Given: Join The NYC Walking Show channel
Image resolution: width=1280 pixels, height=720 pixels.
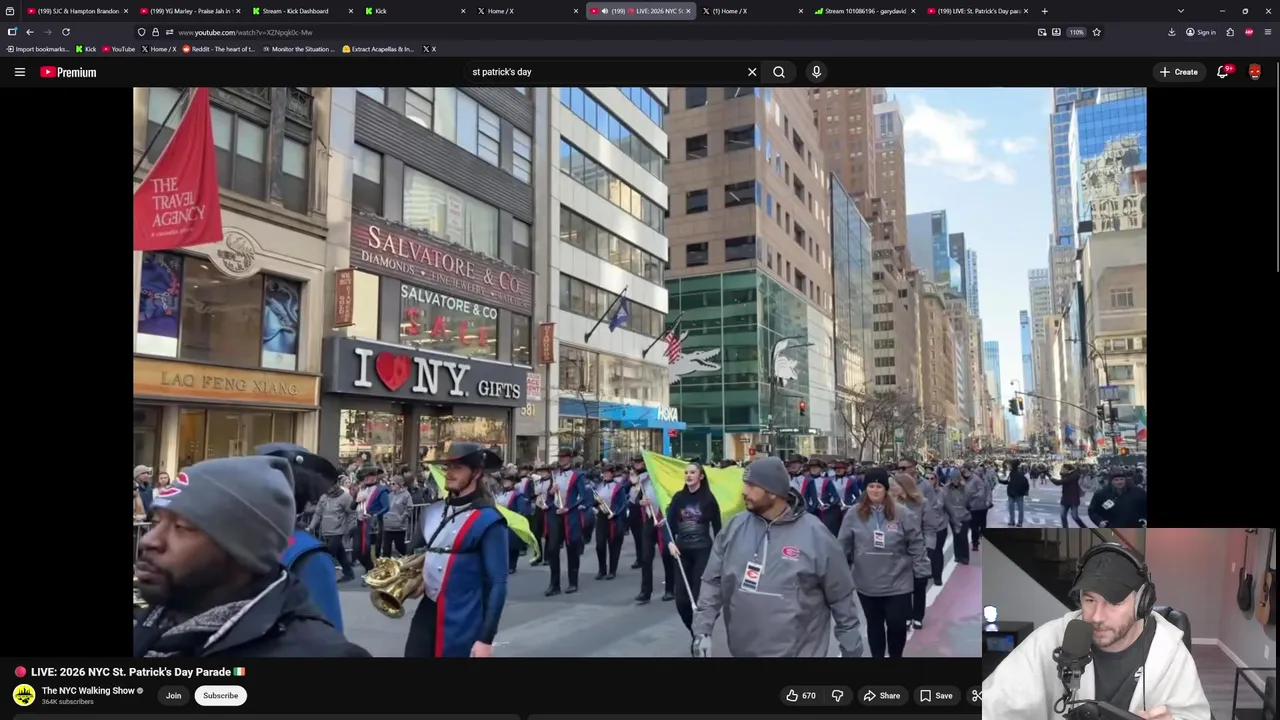Looking at the screenshot, I should coord(173,696).
